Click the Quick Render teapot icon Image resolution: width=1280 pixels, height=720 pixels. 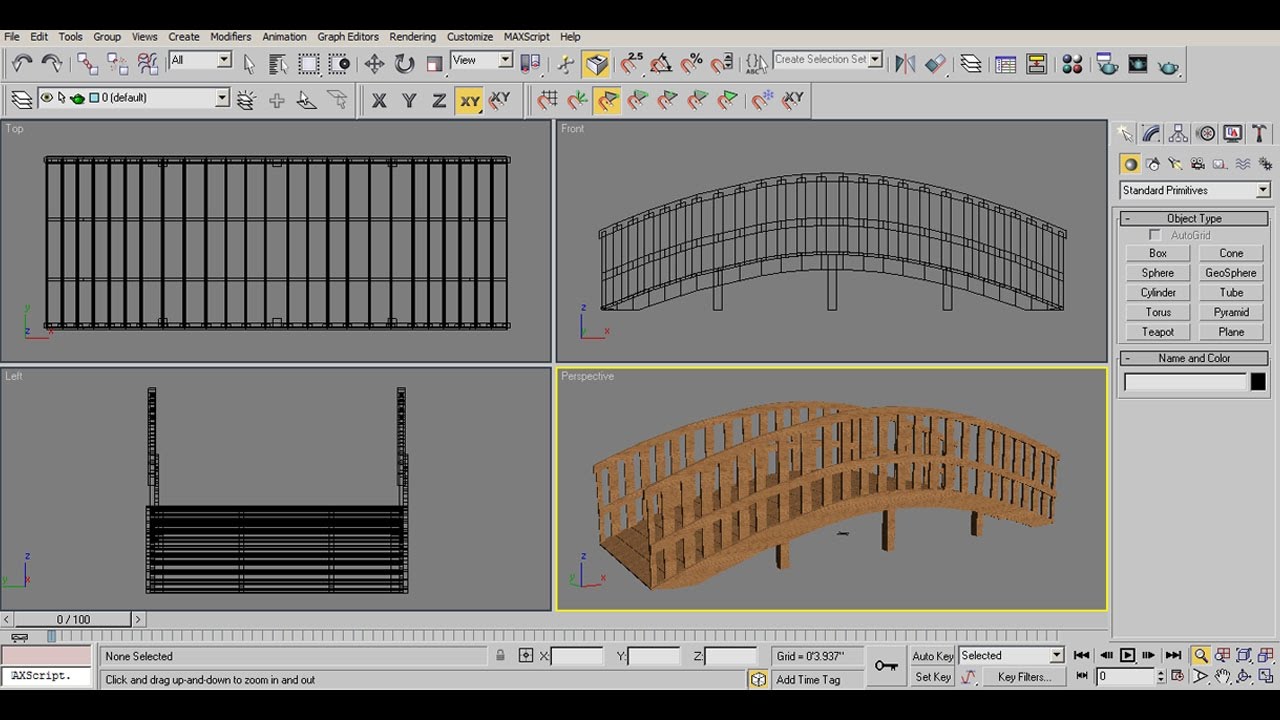coord(1168,64)
